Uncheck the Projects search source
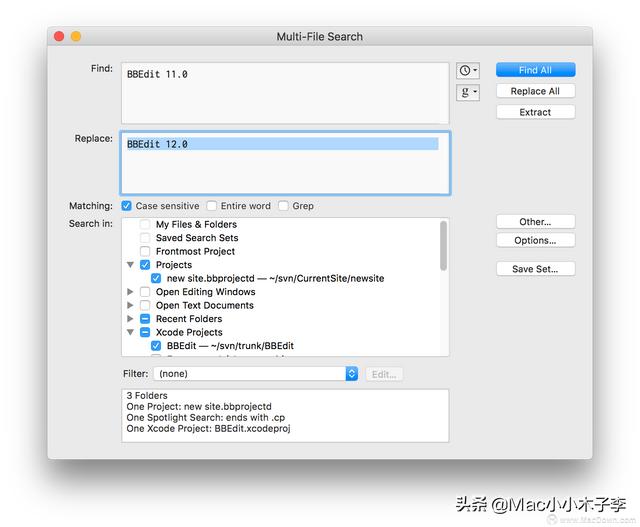The width and height of the screenshot is (640, 527). [146, 265]
